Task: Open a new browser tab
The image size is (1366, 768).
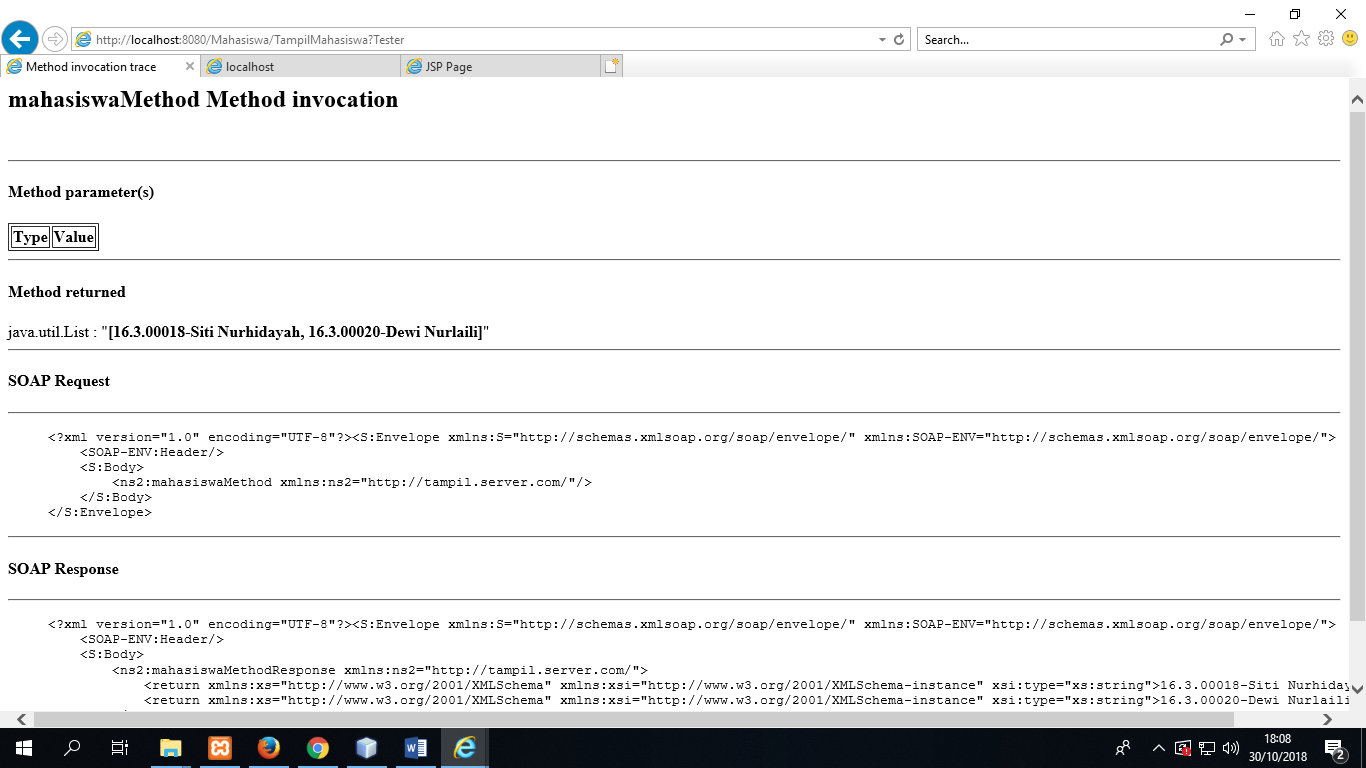Action: pos(609,66)
